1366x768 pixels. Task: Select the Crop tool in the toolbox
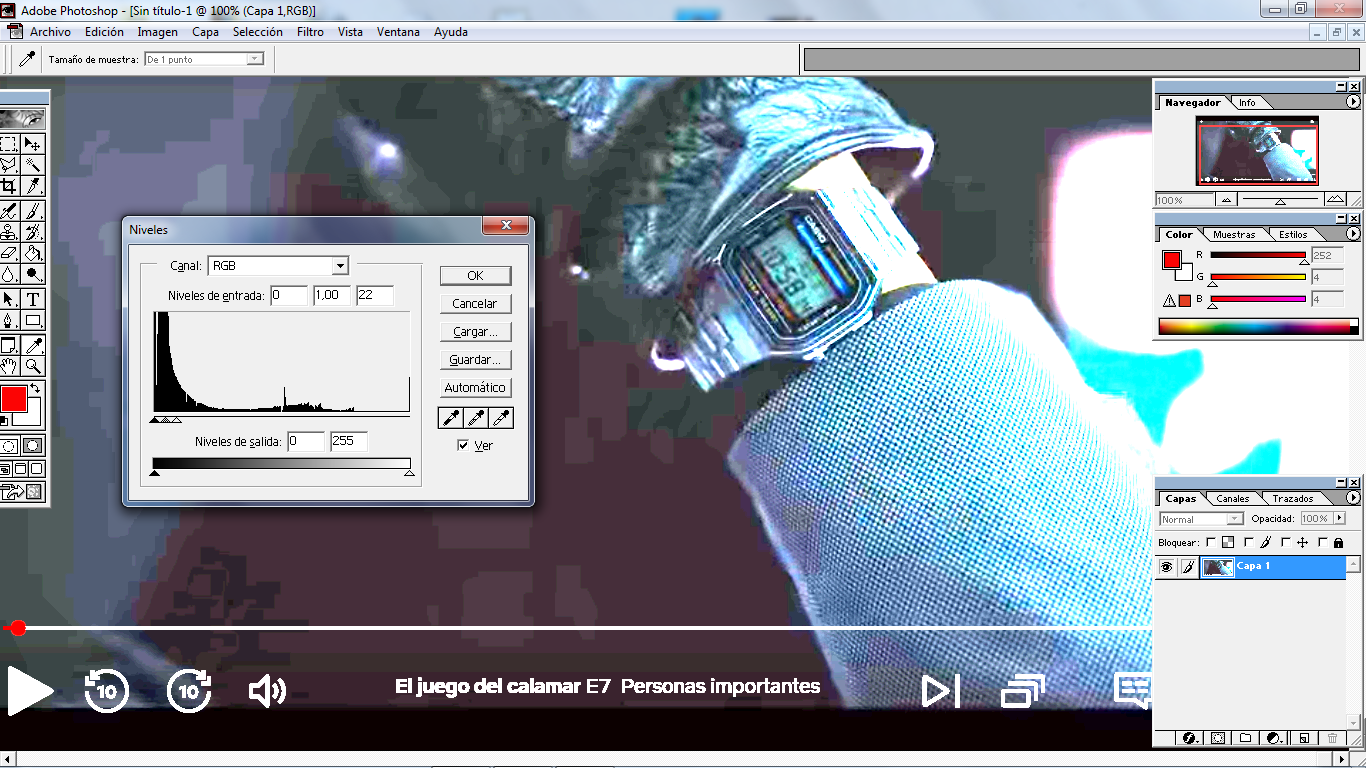[x=8, y=187]
